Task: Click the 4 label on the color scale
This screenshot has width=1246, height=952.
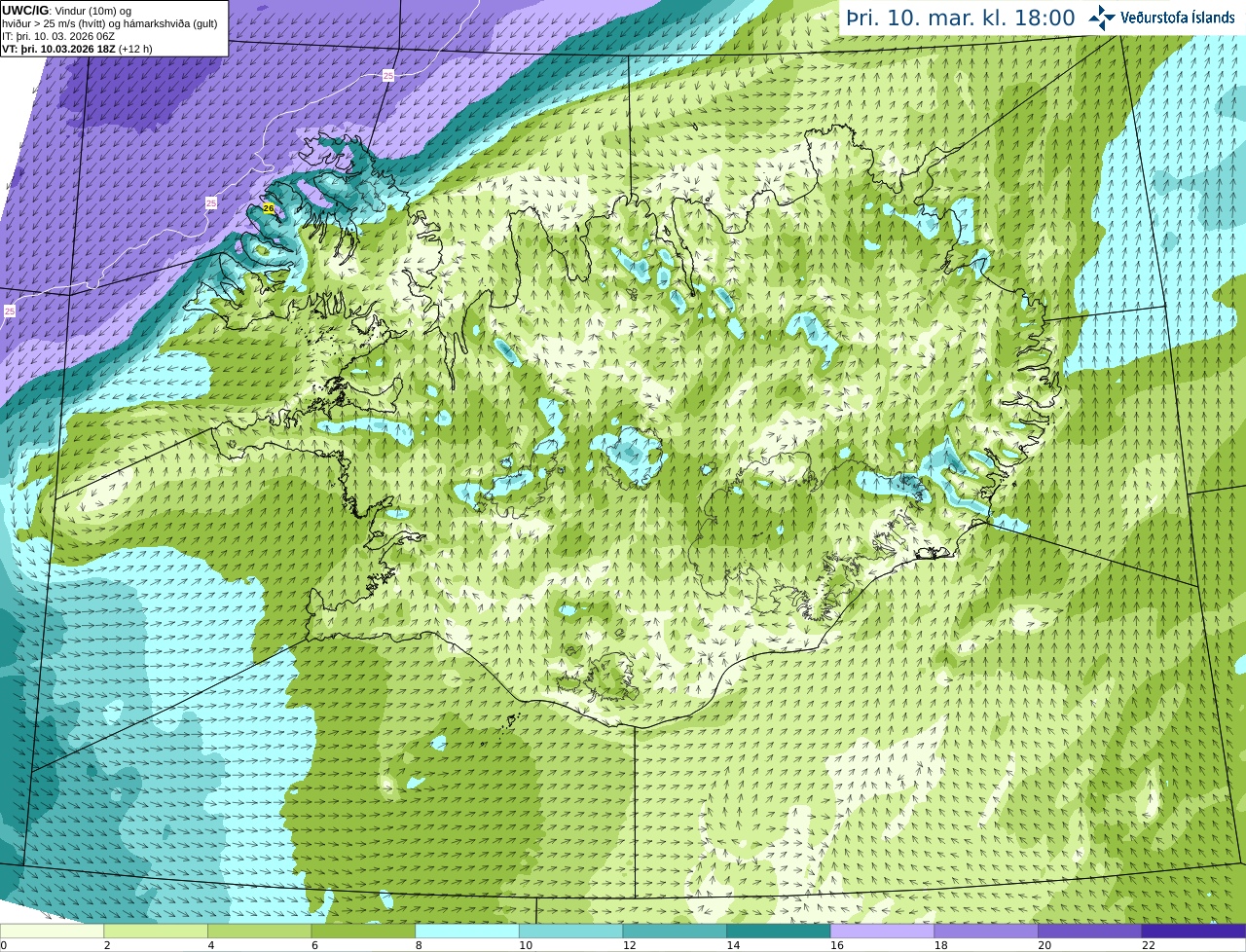Action: [x=211, y=945]
